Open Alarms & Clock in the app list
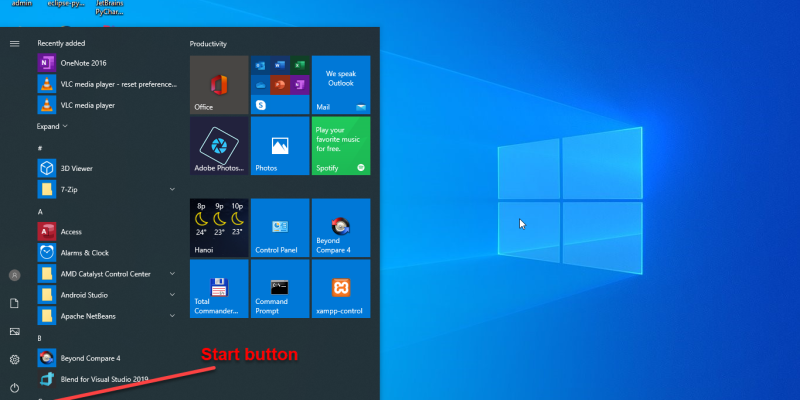800x400 pixels. [x=85, y=252]
